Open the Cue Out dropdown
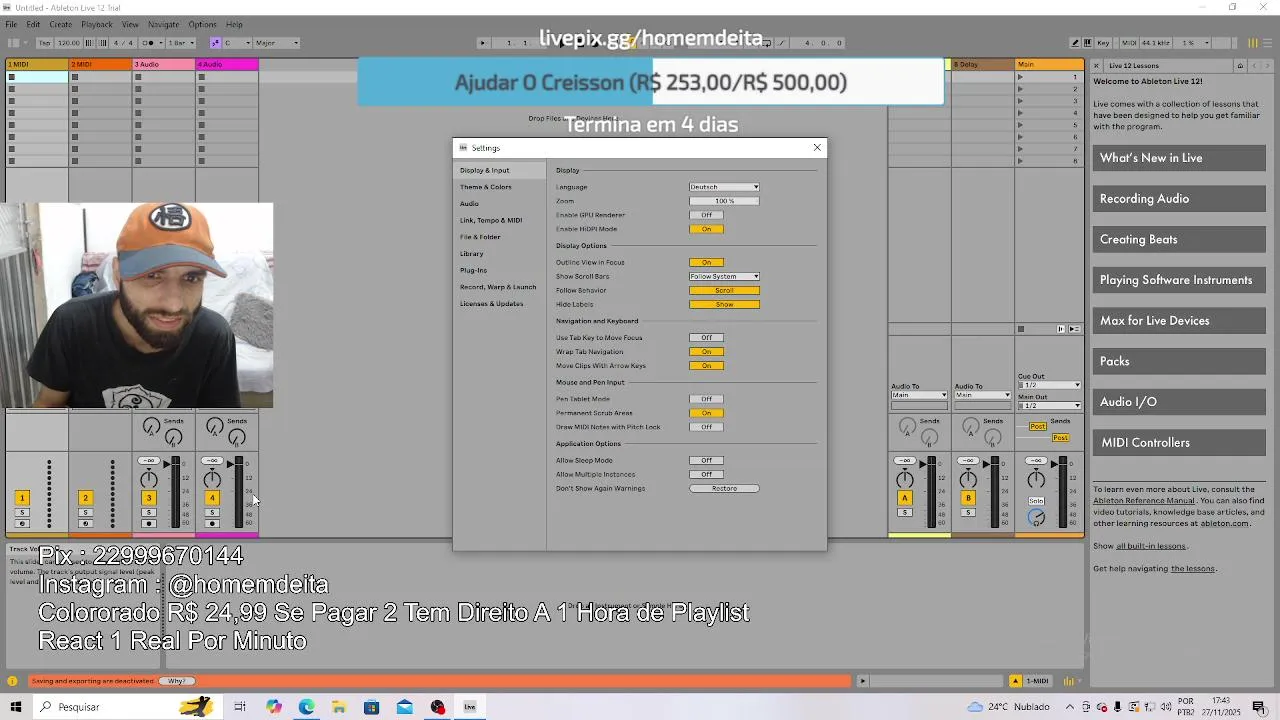This screenshot has height=720, width=1280. tap(1049, 385)
